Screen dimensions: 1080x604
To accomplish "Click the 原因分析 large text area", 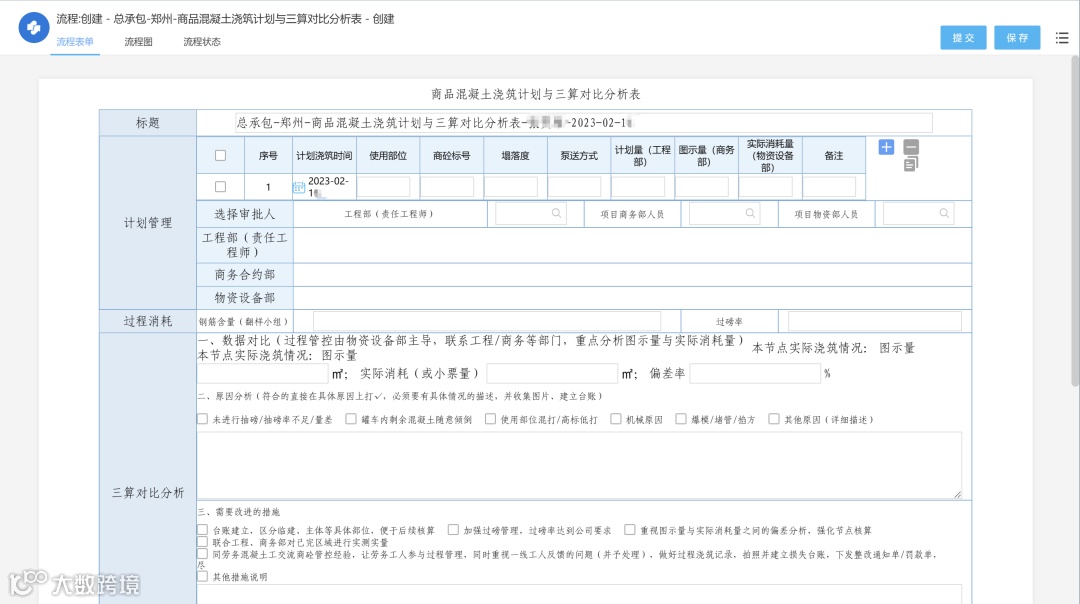I will (x=579, y=466).
